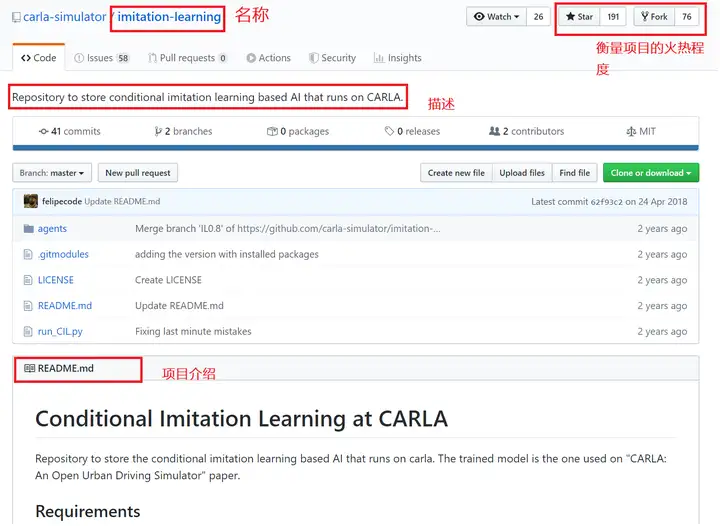Switch to the Pull requests tab
This screenshot has width=720, height=526.
(x=187, y=58)
